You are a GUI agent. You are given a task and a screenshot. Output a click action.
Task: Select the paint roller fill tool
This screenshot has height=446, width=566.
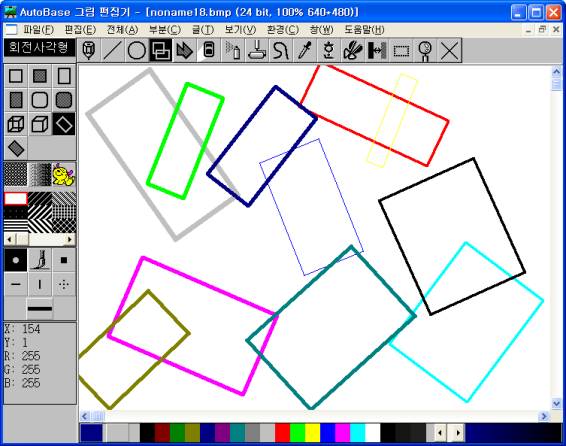[257, 51]
